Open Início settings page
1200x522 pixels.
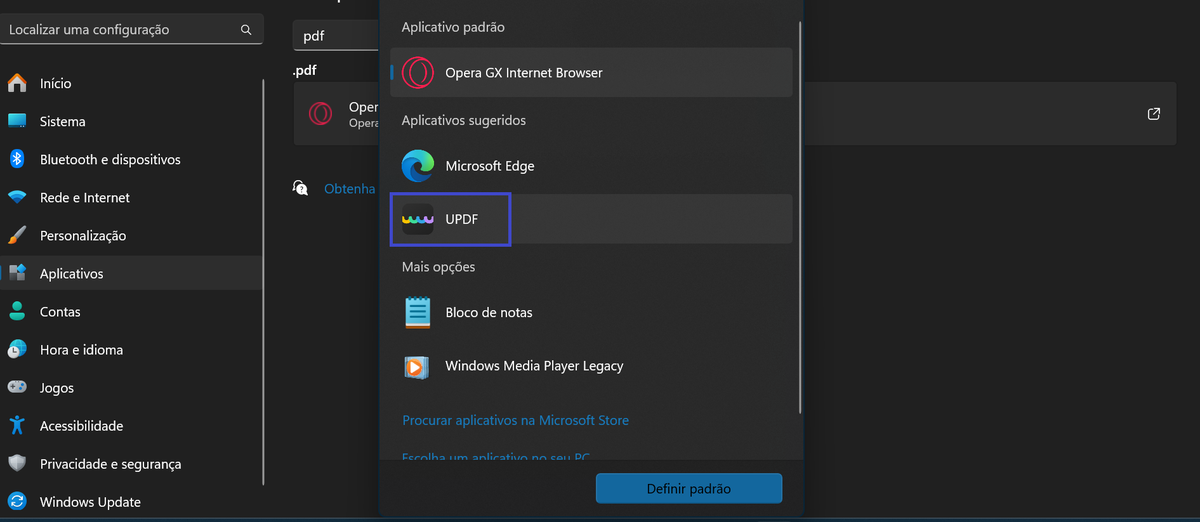[132, 83]
